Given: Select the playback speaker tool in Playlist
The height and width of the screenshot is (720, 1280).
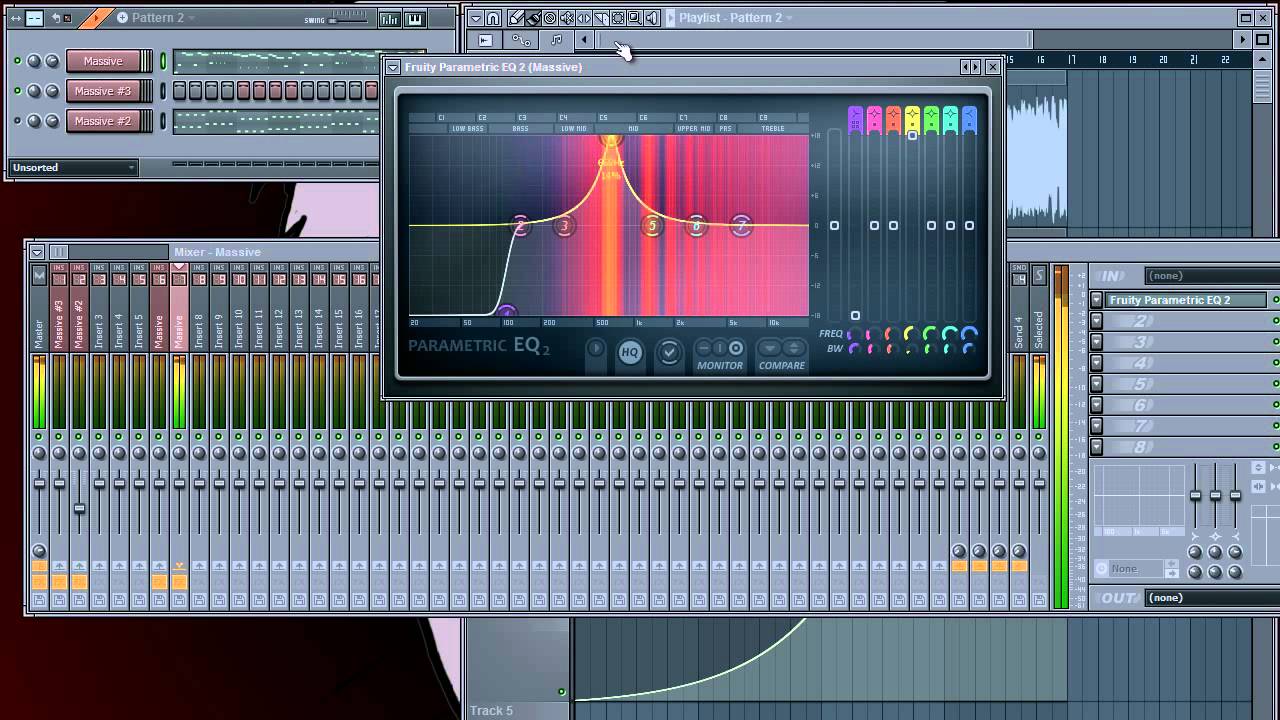Looking at the screenshot, I should (x=652, y=18).
